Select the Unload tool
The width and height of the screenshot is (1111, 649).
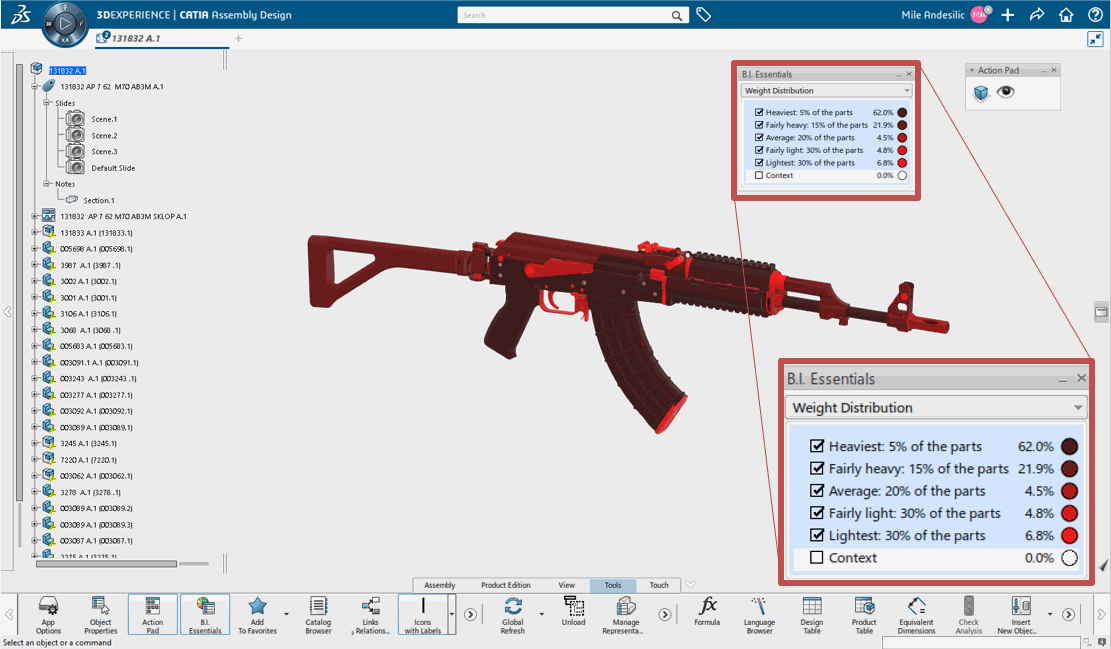click(573, 614)
